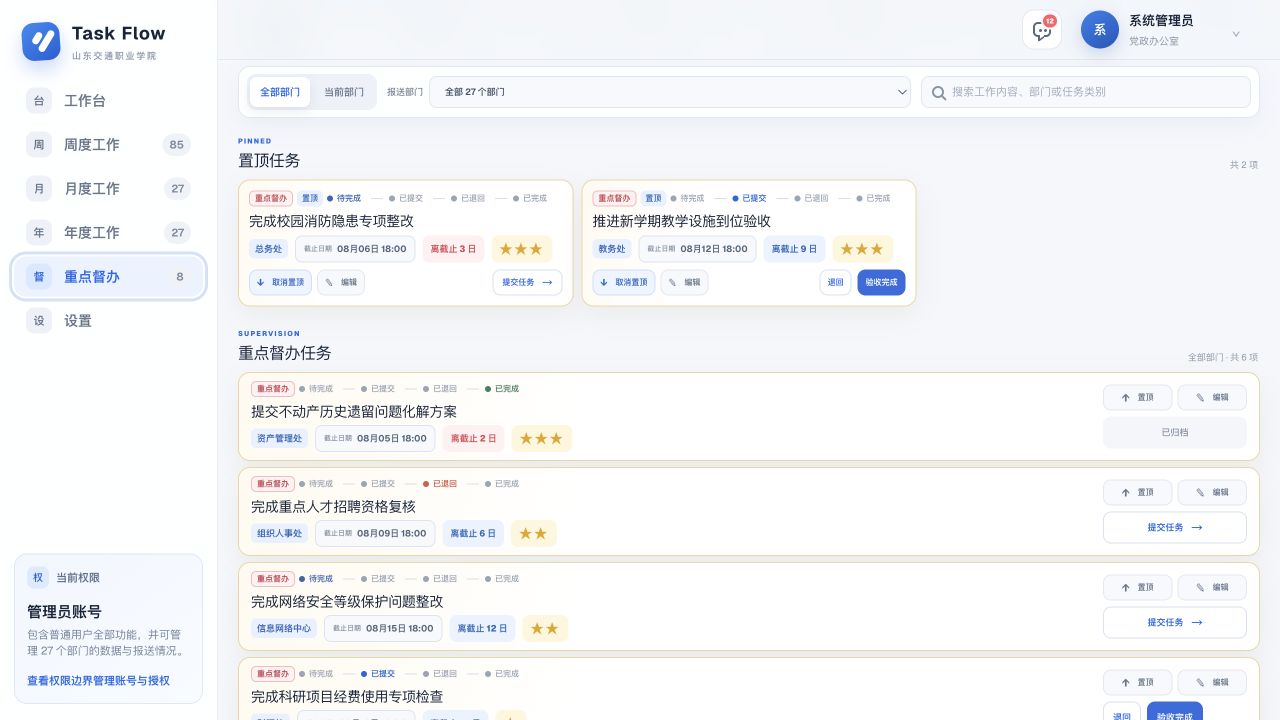Edit the 不动产历史遗留问题 task

click(x=1212, y=398)
